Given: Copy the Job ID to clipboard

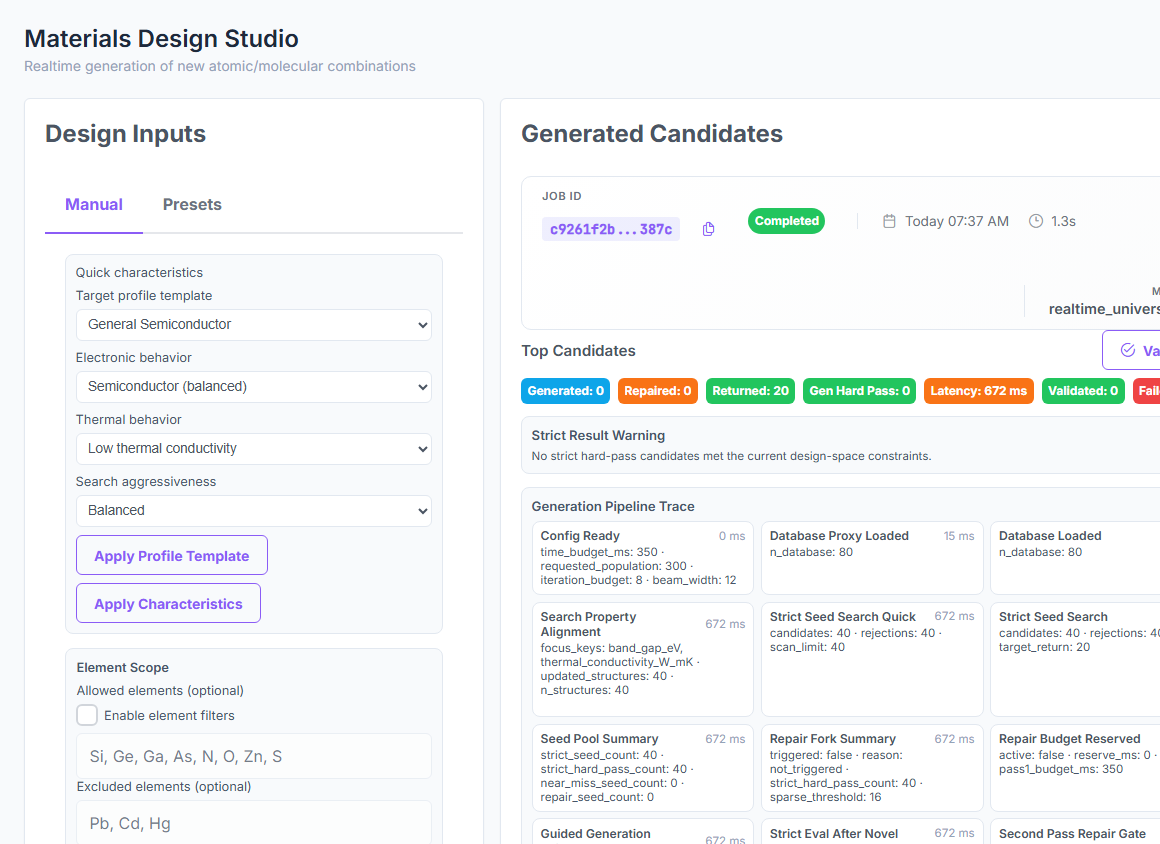Looking at the screenshot, I should (x=708, y=229).
